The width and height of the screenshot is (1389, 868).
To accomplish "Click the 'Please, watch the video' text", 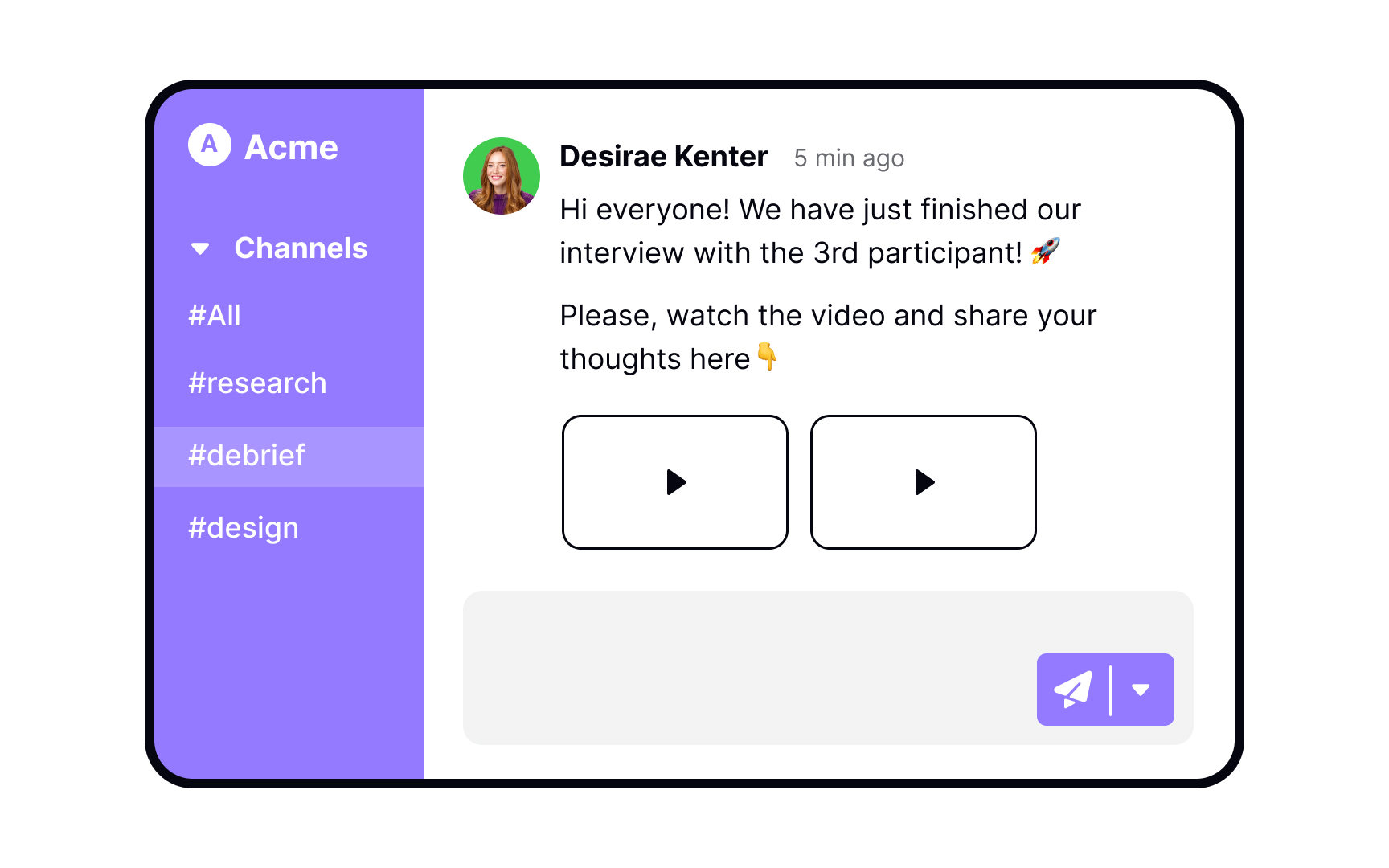I will click(x=828, y=316).
